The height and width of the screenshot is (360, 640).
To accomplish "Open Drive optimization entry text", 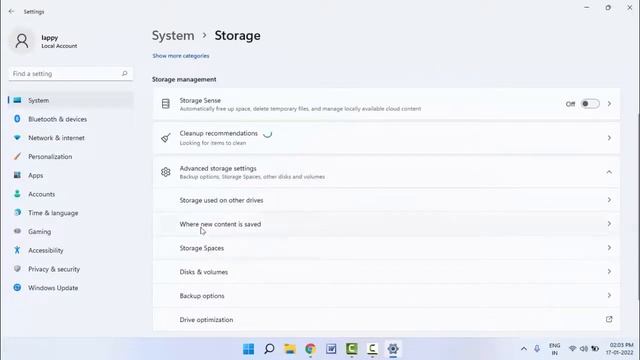I will [206, 320].
